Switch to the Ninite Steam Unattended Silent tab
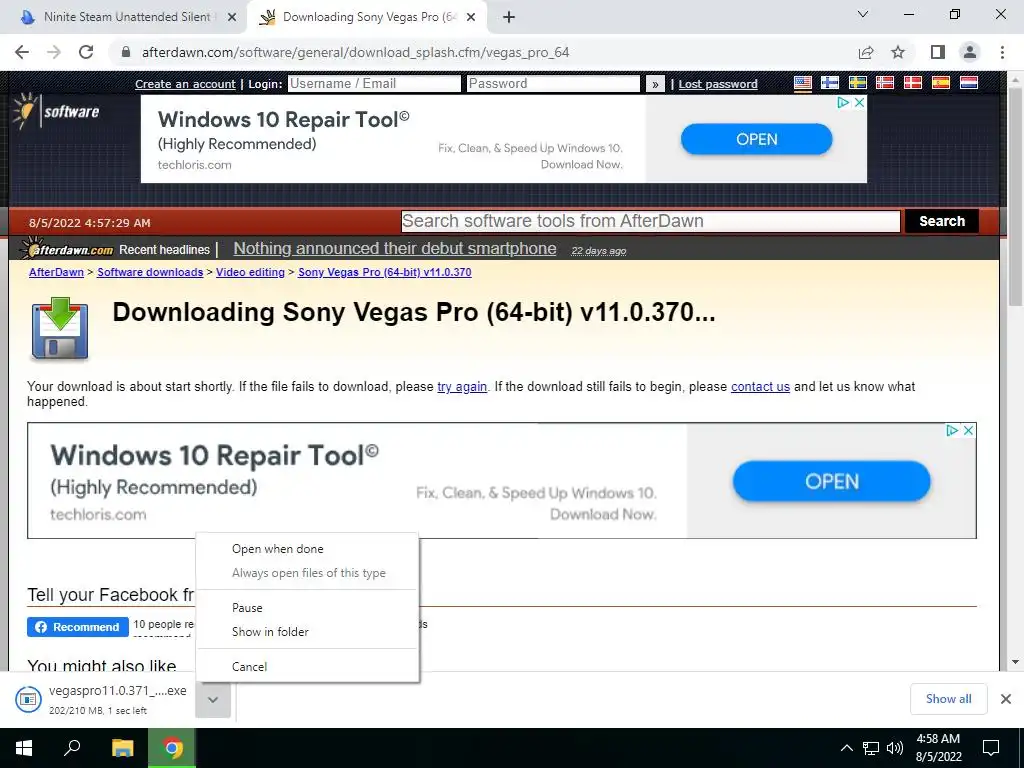 (x=127, y=17)
